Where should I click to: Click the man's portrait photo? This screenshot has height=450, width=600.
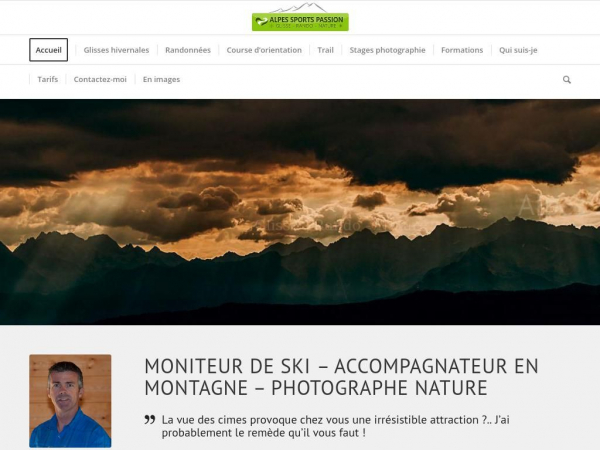(x=70, y=401)
